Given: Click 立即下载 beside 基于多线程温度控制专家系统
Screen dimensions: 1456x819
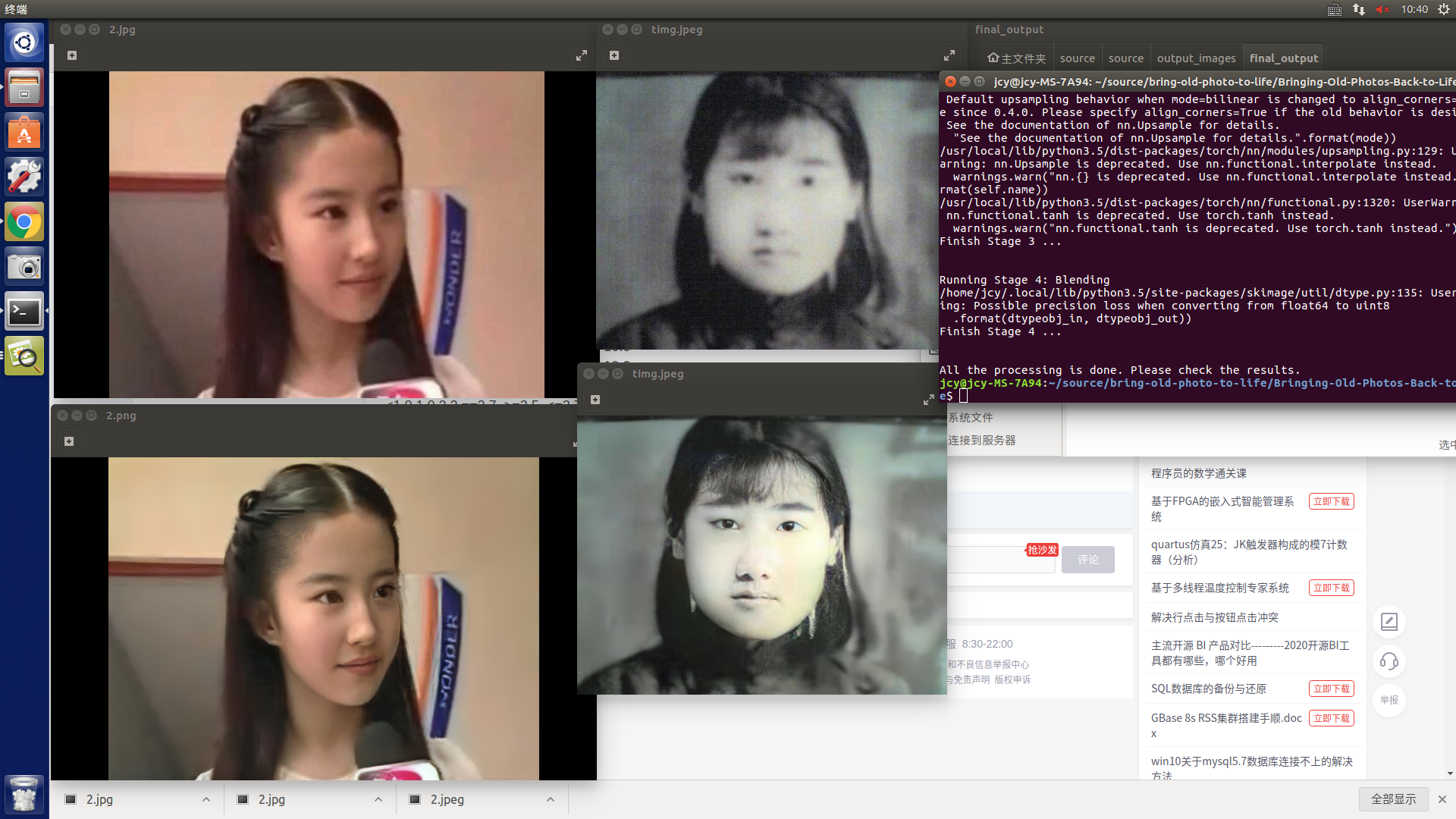Looking at the screenshot, I should pos(1332,588).
